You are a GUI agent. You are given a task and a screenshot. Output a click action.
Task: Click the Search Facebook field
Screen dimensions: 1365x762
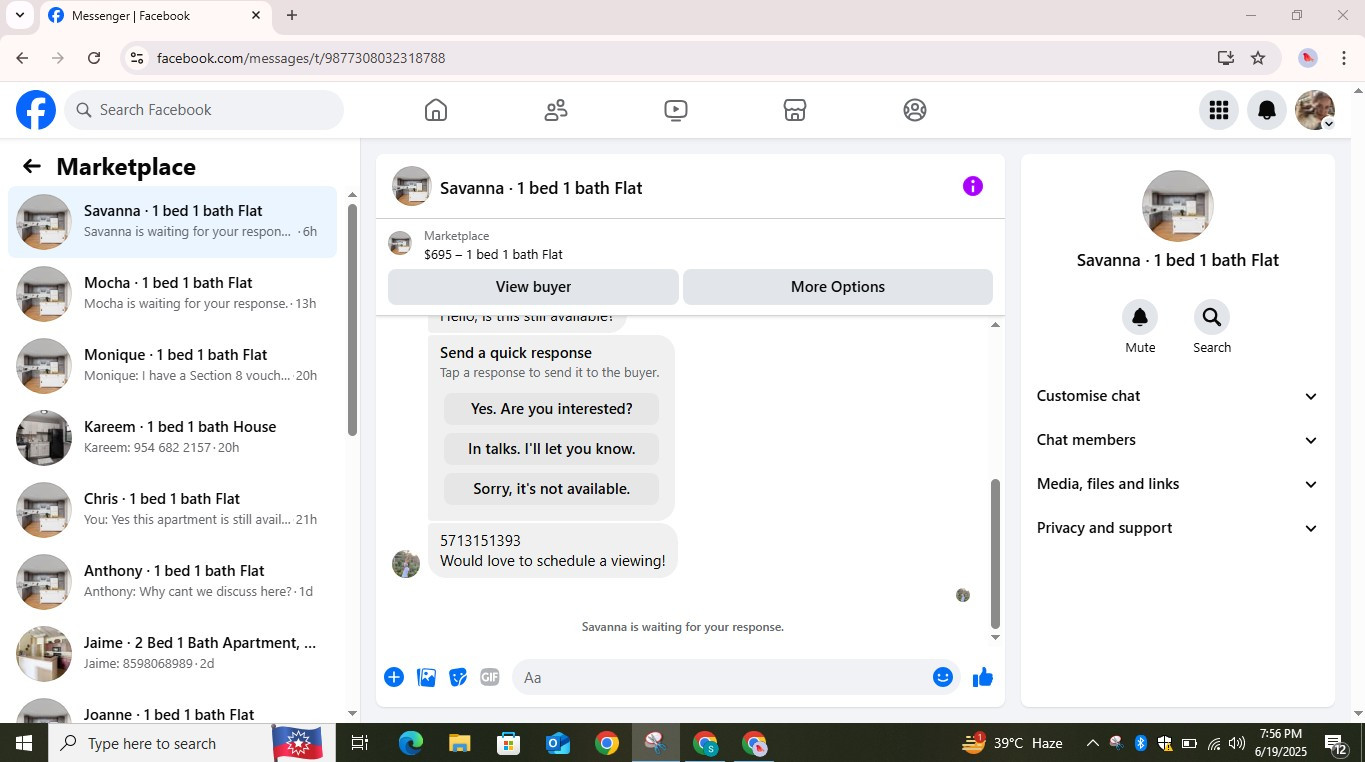pyautogui.click(x=204, y=110)
